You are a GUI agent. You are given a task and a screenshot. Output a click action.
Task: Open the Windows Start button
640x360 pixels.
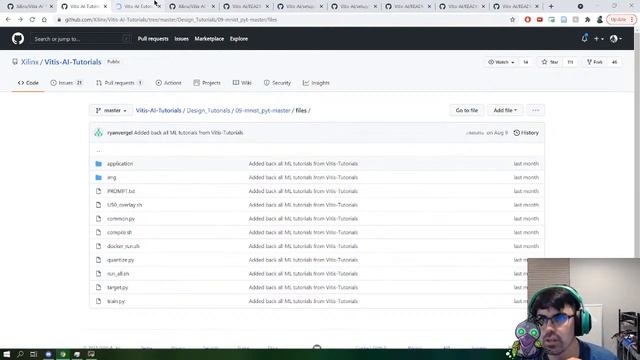[7, 354]
